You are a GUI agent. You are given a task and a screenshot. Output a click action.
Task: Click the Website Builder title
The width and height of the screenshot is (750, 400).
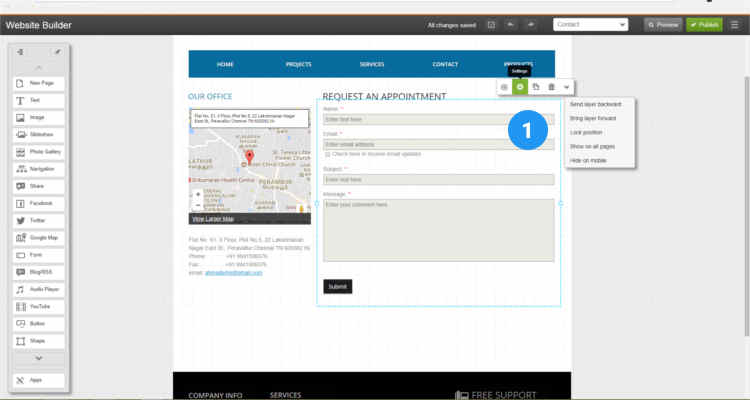[x=38, y=25]
